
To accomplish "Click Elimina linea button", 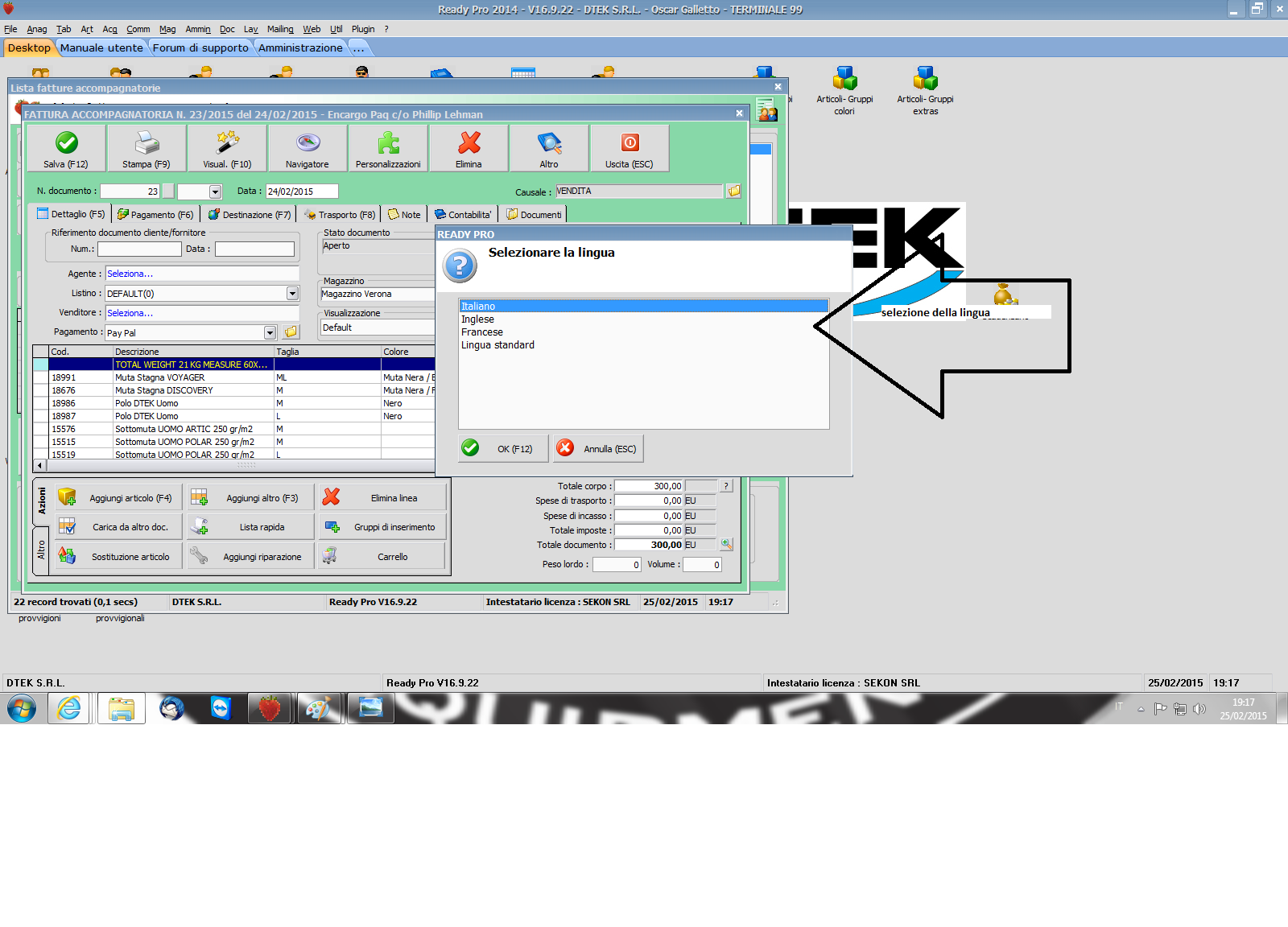I will click(382, 498).
